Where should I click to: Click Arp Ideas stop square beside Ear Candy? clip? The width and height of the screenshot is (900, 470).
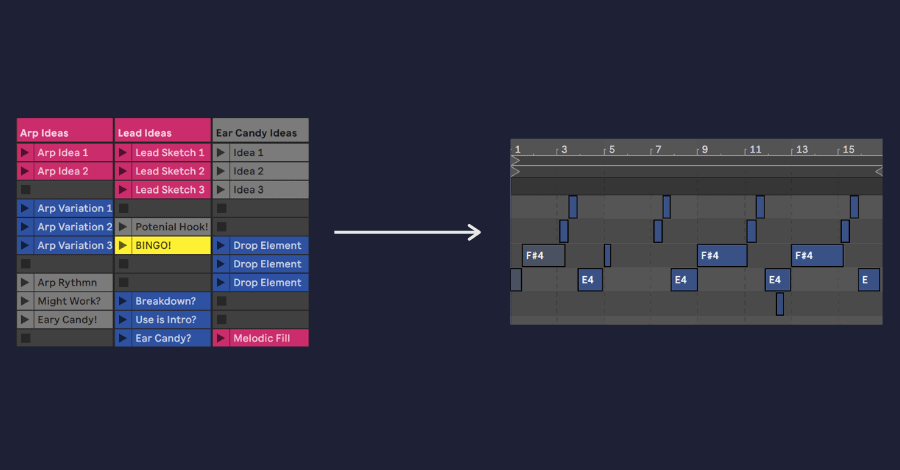[x=25, y=338]
